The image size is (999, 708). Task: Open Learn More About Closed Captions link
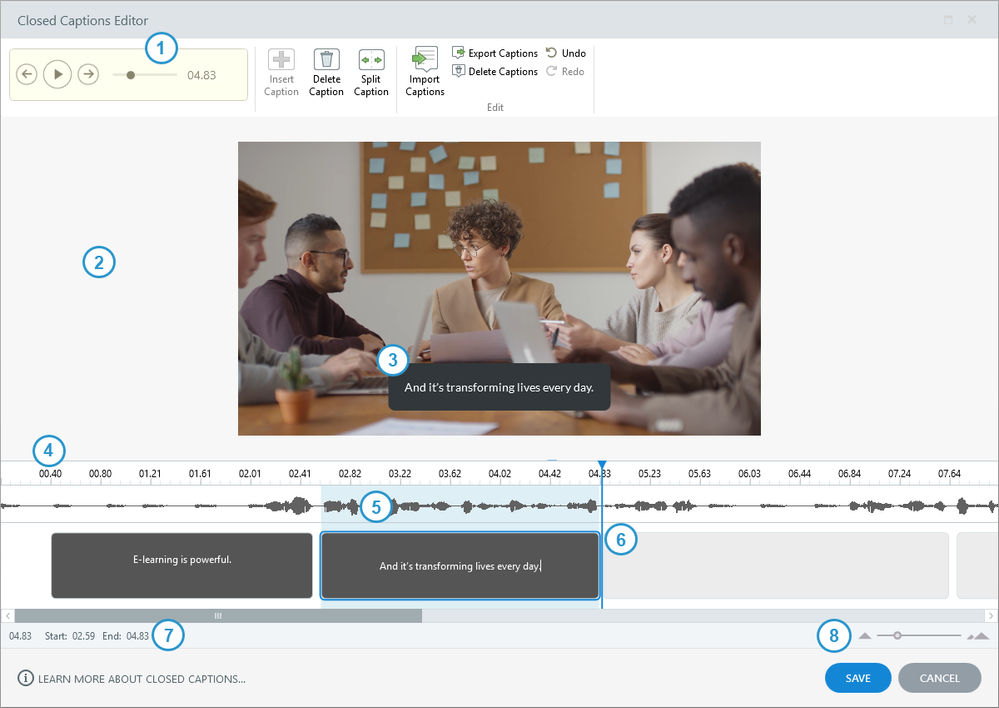click(x=141, y=679)
